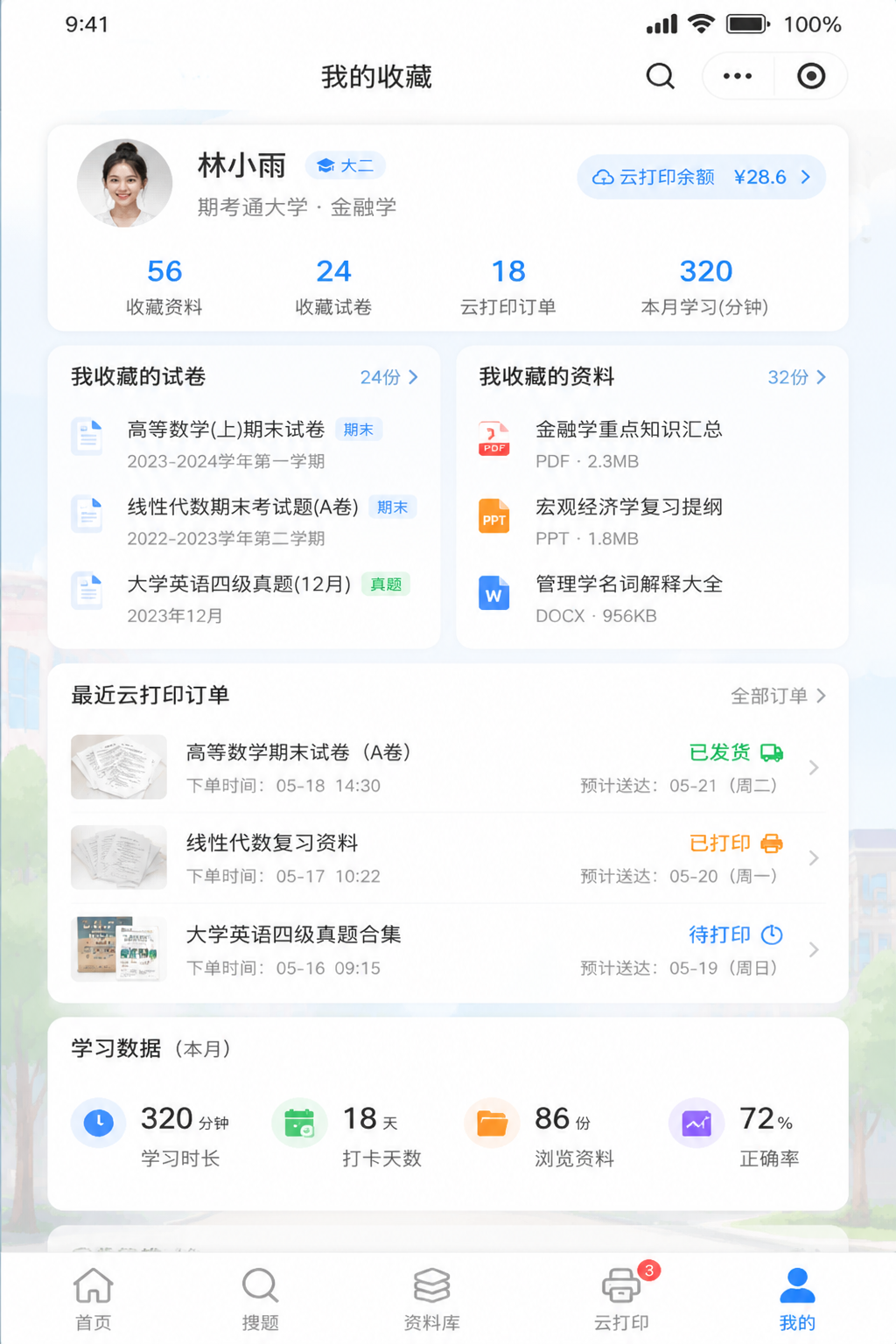
Task: Tap chevron beside 全部订单
Action: pos(821,696)
